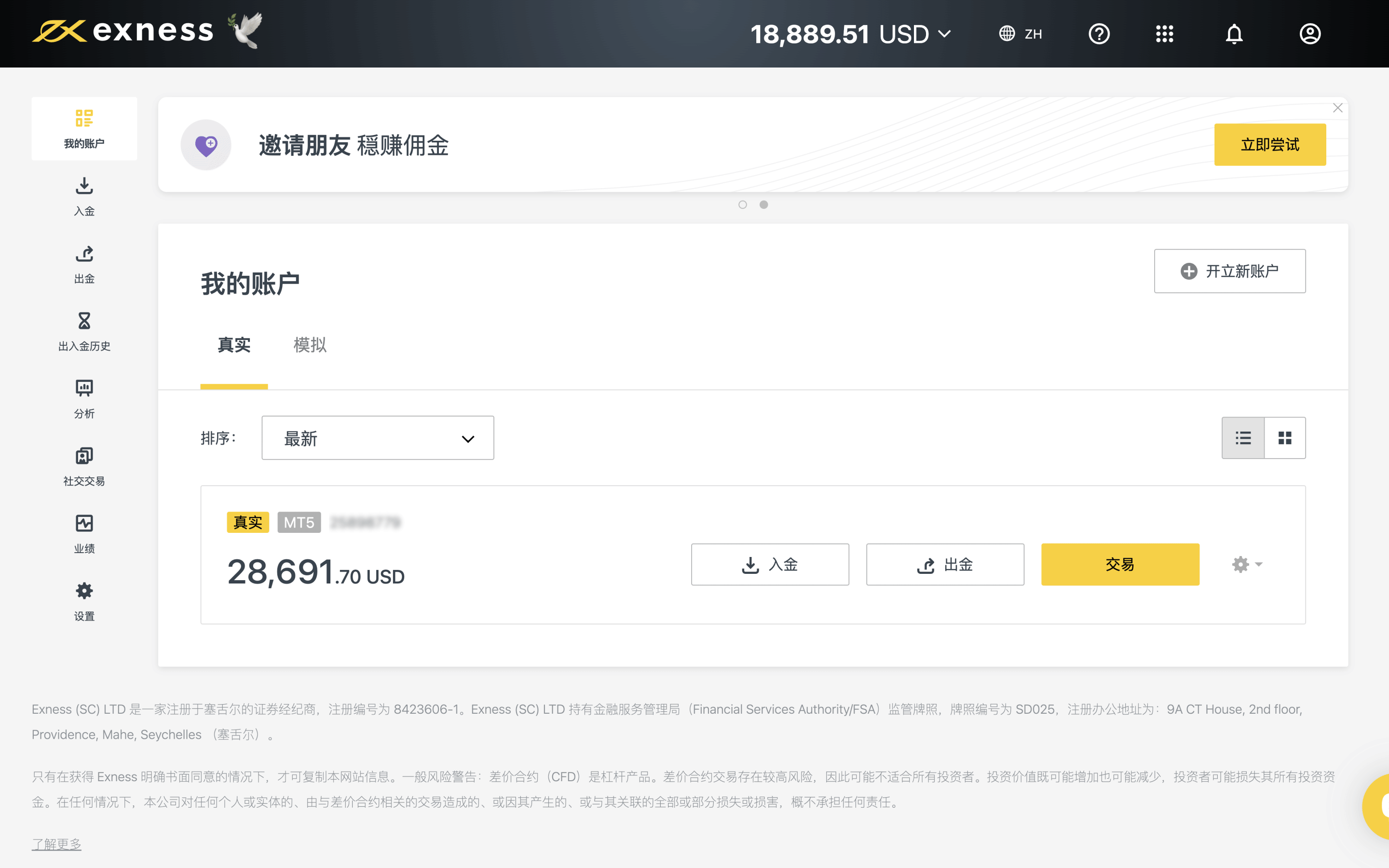
Task: Click the 了解更多 learn more link
Action: pyautogui.click(x=56, y=844)
